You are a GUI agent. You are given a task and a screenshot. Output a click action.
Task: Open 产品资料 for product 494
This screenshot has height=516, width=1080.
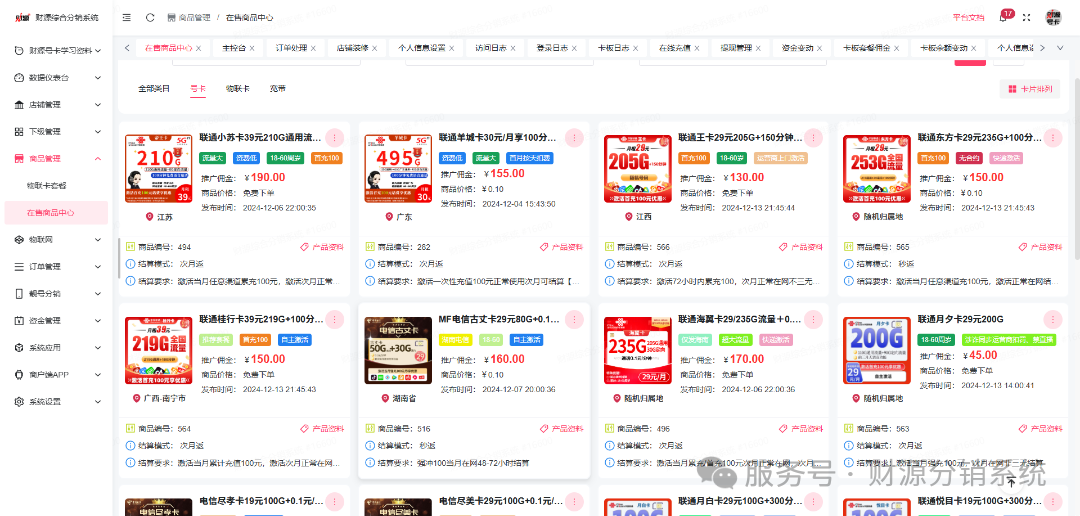pos(322,247)
